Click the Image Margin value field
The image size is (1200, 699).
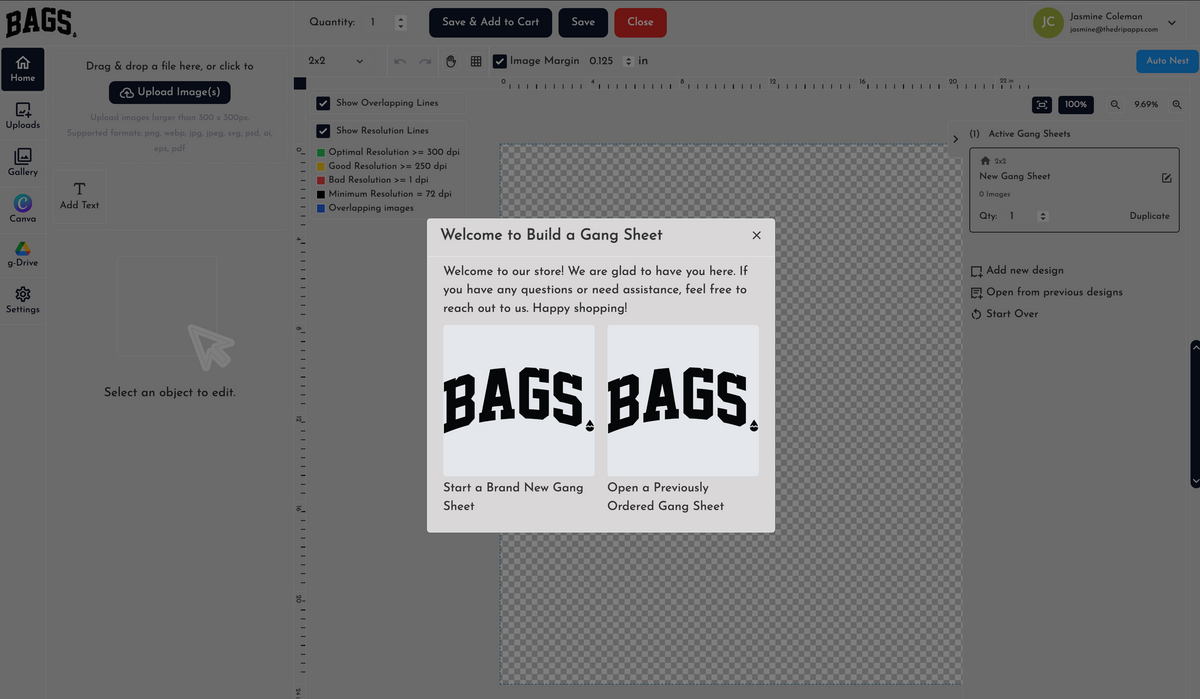pyautogui.click(x=604, y=61)
